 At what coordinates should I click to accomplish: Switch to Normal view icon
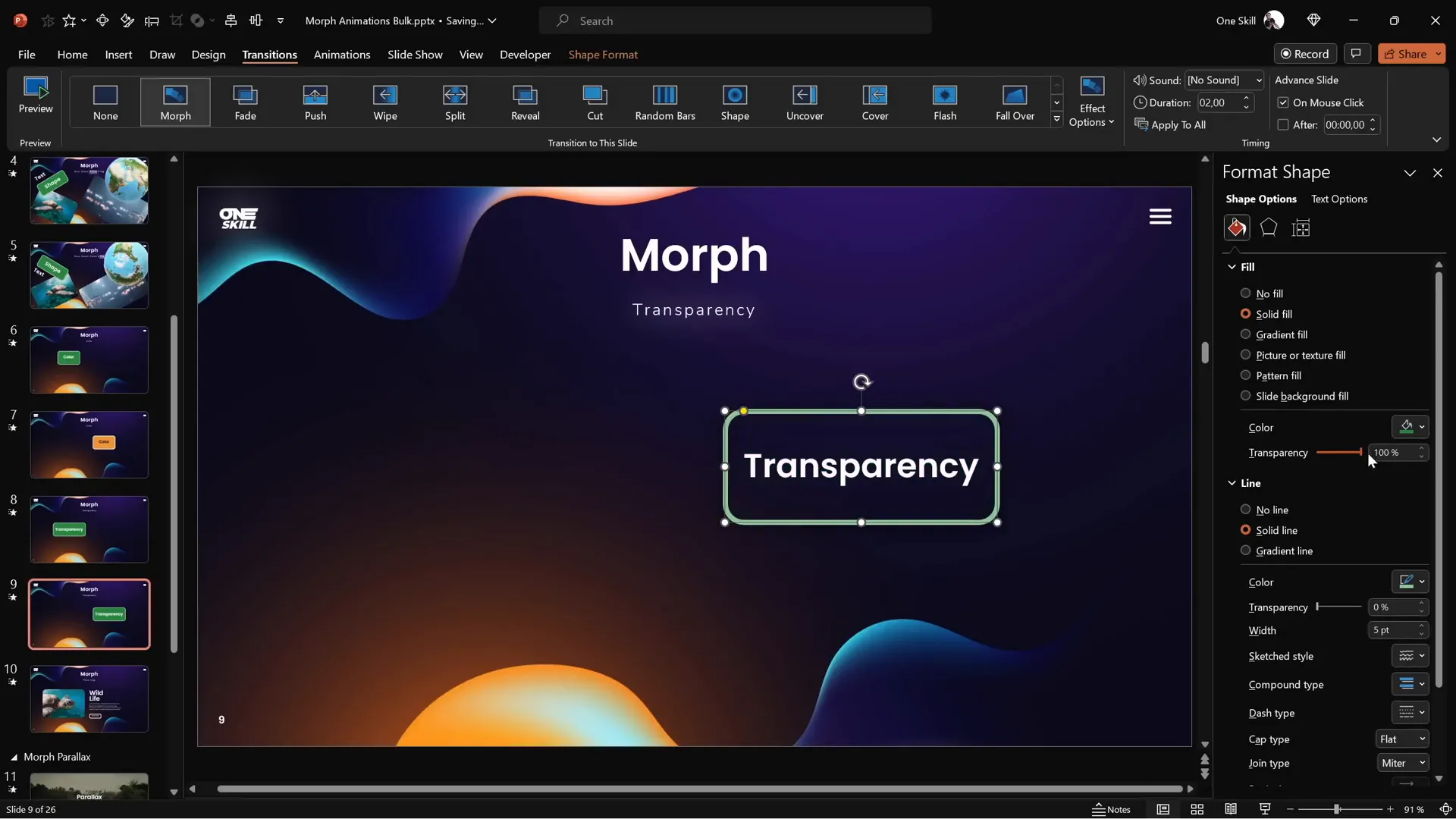(x=1163, y=809)
